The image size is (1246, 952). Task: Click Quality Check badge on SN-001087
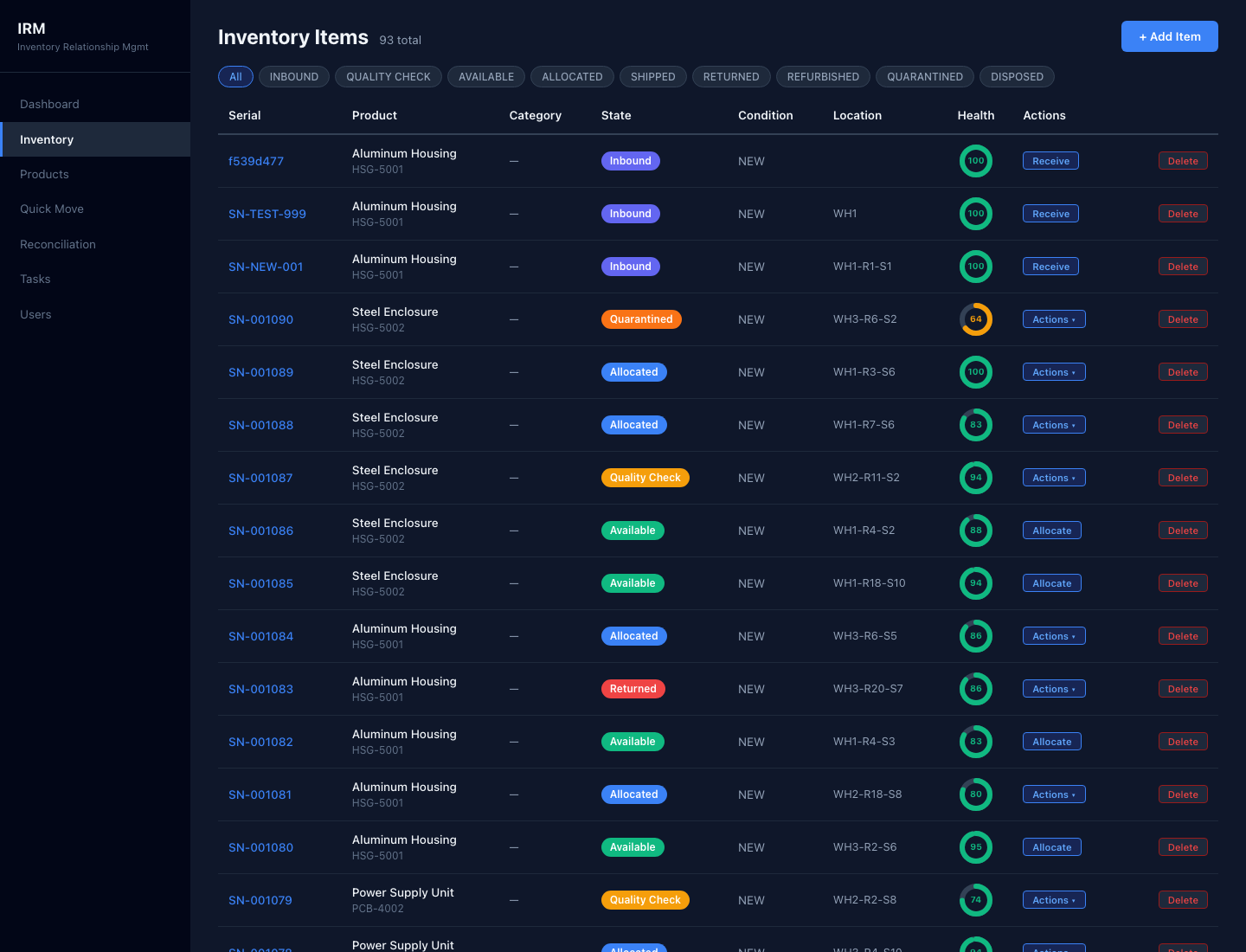645,478
